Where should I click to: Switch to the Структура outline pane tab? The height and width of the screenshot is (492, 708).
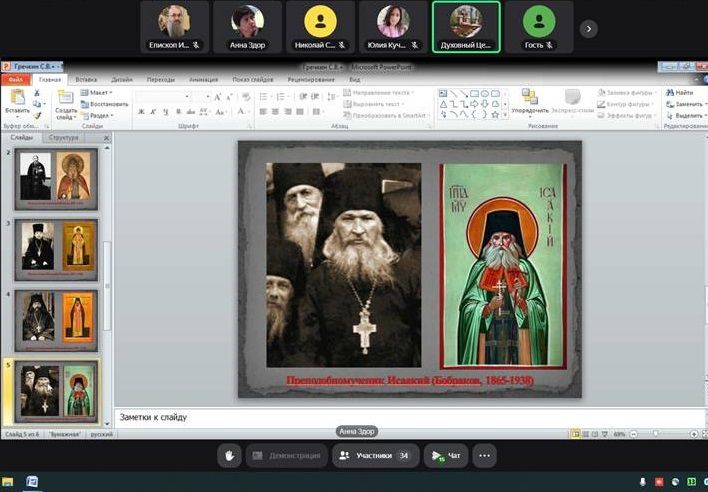click(63, 137)
